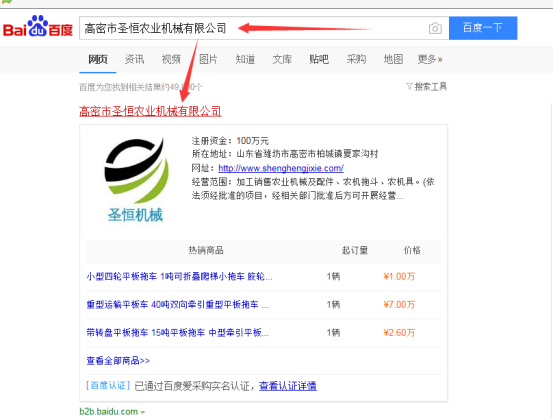Open the 重型运输平板车 product link
554x418 pixels.
(x=177, y=305)
